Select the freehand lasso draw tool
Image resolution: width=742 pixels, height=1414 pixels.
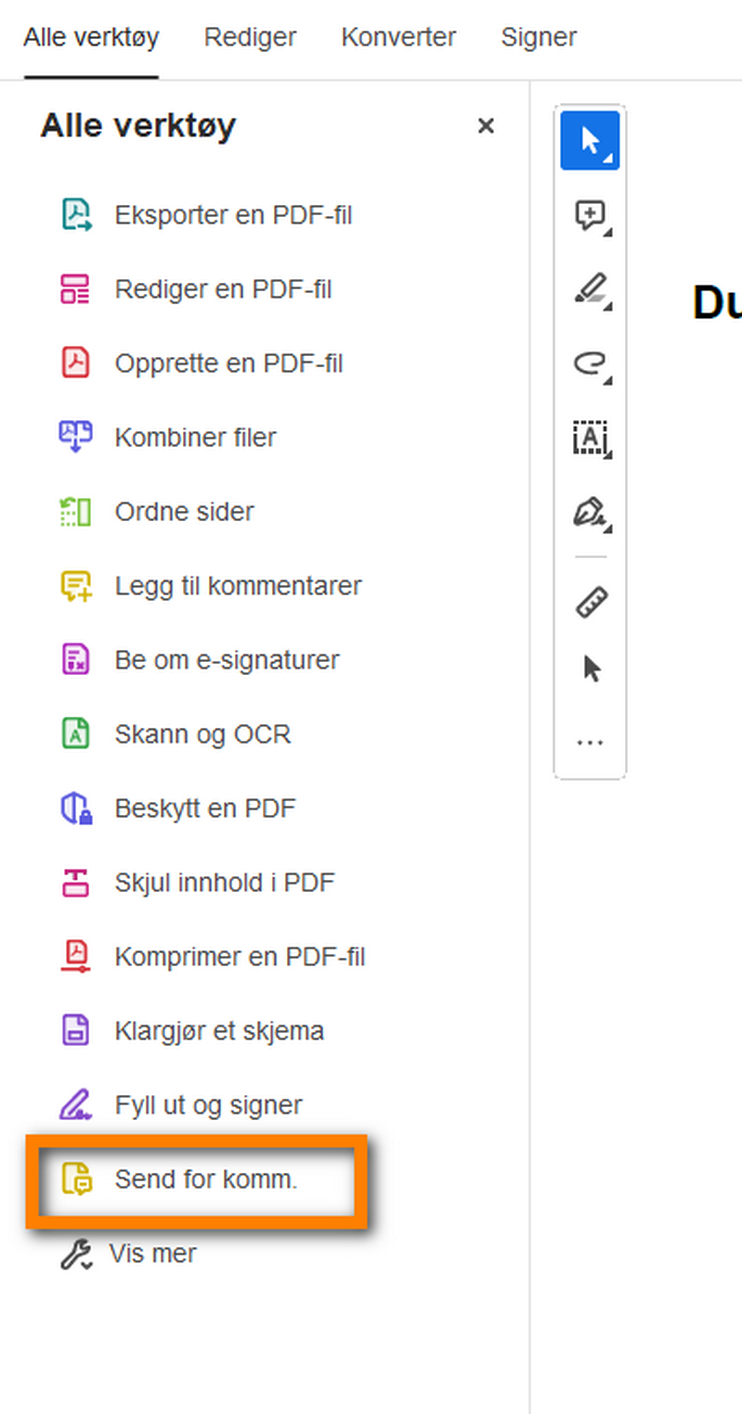point(590,364)
